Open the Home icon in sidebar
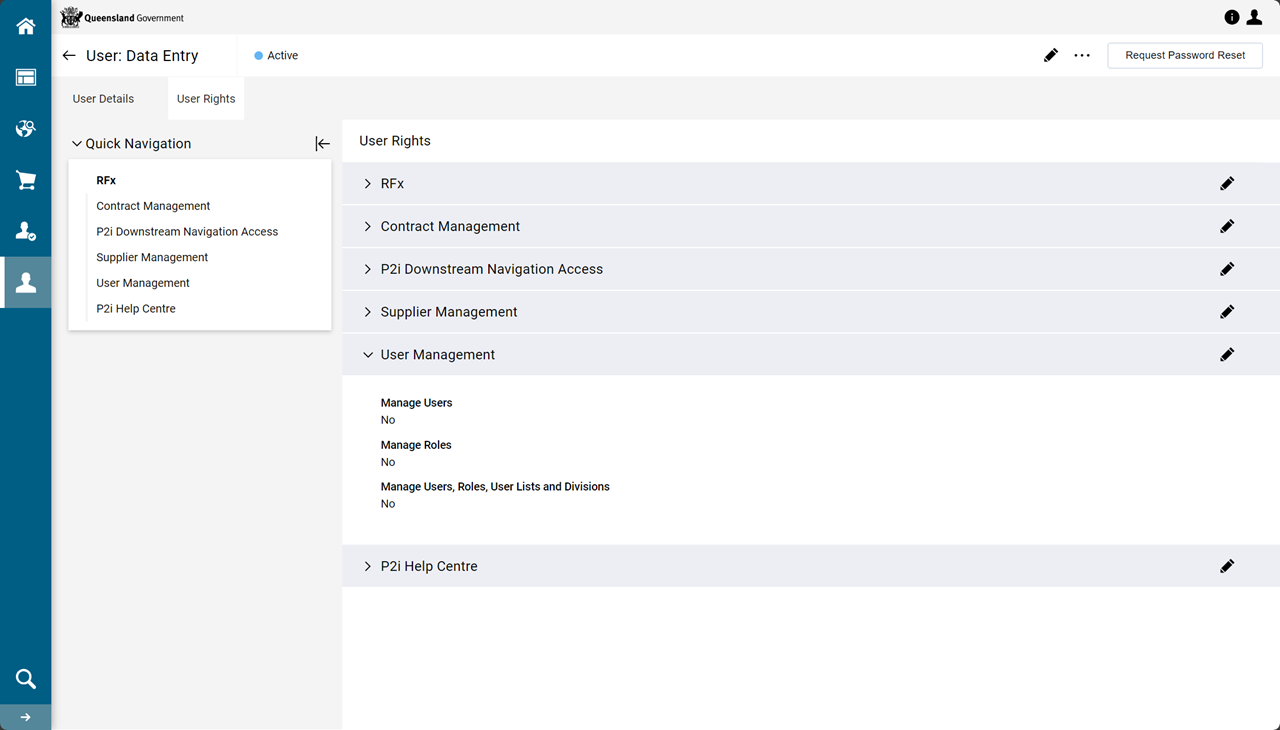 pyautogui.click(x=25, y=26)
